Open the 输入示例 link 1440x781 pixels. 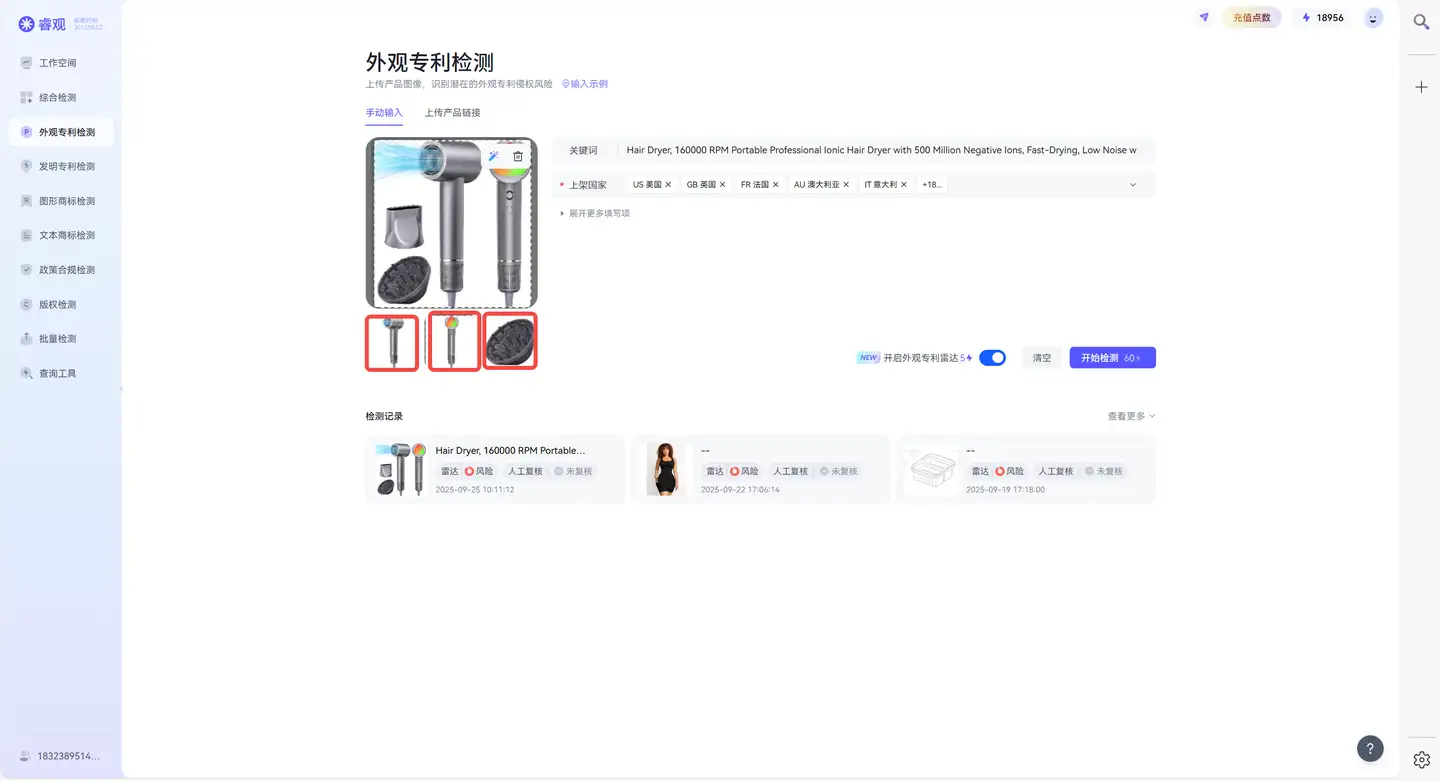pos(585,83)
